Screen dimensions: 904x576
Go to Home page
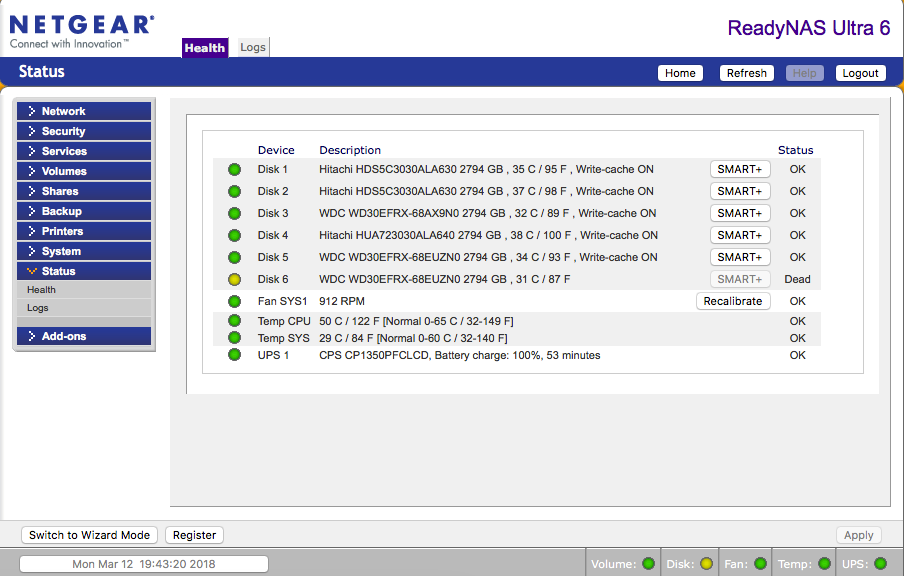[x=680, y=73]
